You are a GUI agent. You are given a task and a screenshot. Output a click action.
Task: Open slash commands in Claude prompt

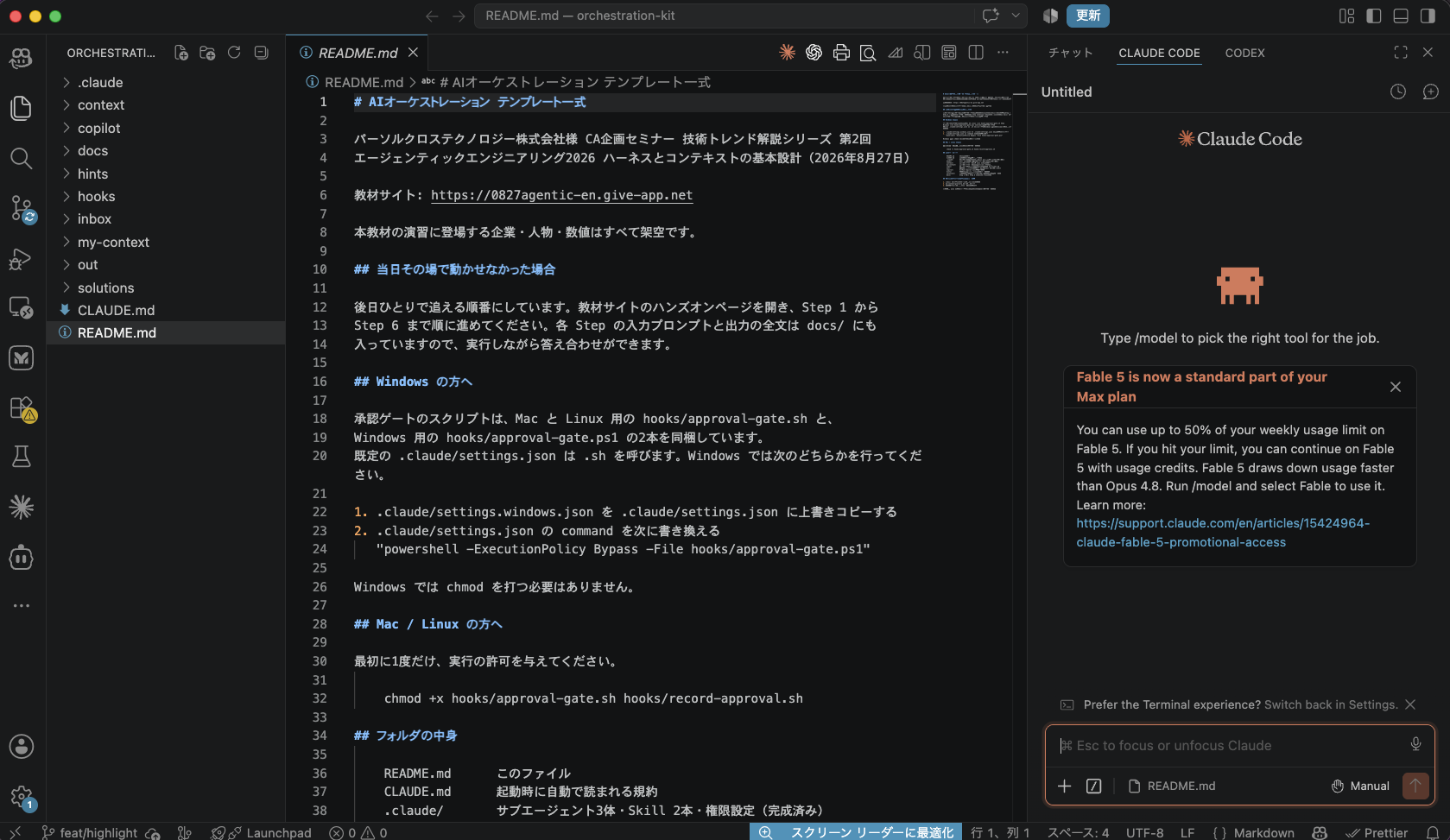pos(1093,786)
